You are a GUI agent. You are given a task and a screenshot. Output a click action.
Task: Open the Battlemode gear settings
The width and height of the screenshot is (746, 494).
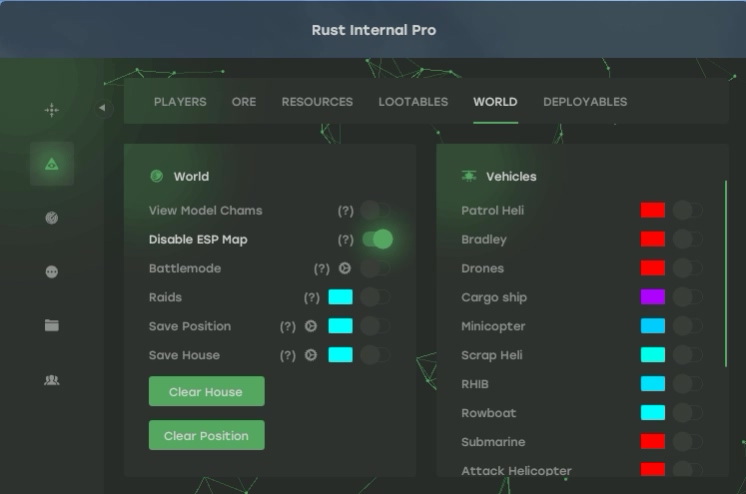345,269
